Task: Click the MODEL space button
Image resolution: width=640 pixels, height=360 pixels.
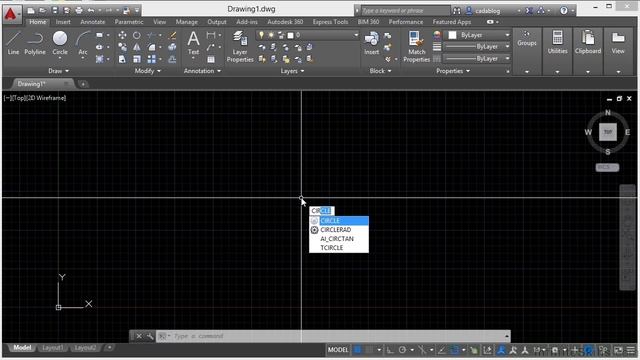Action: click(338, 350)
